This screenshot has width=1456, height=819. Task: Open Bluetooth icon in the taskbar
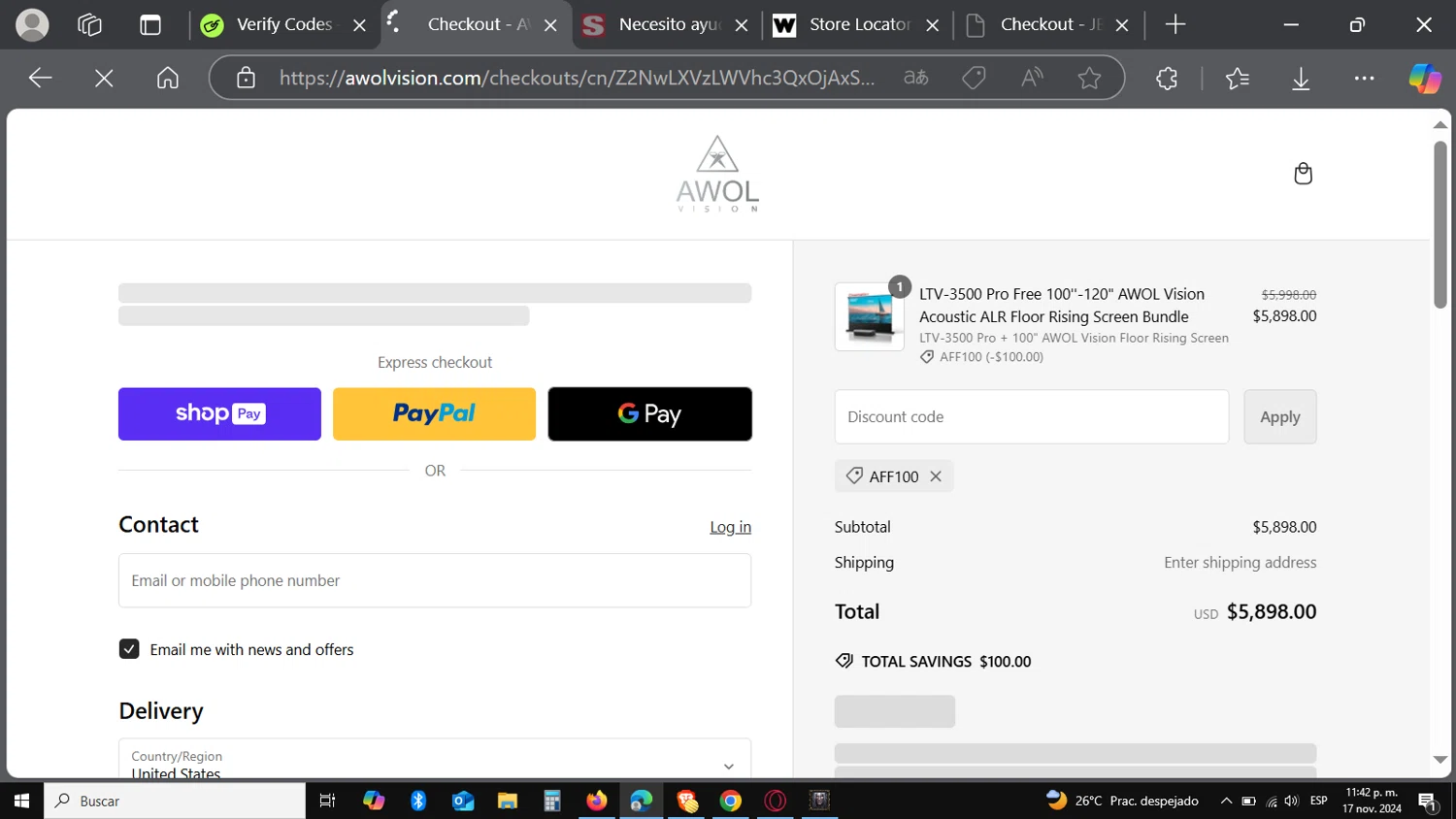pyautogui.click(x=417, y=801)
